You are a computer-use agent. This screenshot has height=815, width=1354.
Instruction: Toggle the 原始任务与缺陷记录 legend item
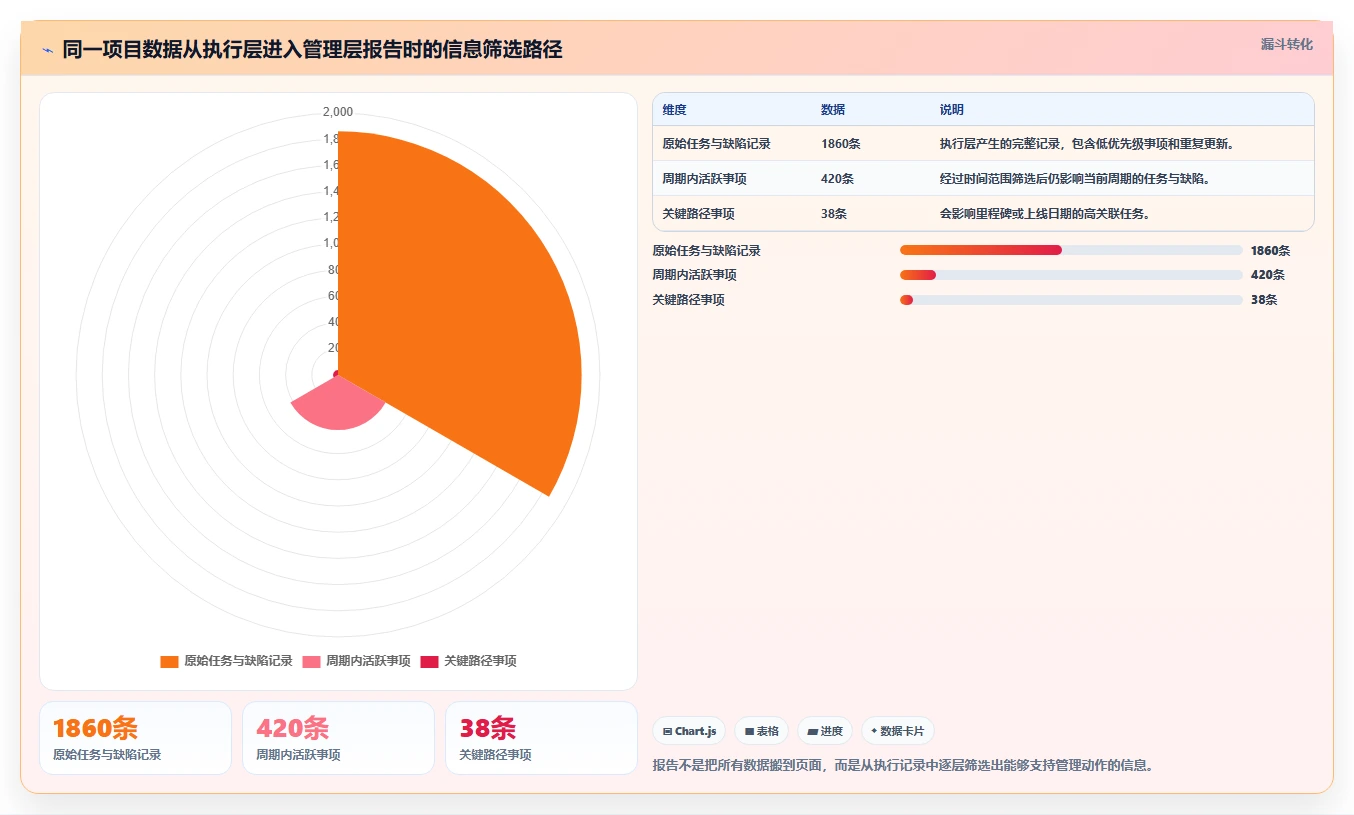(x=226, y=661)
